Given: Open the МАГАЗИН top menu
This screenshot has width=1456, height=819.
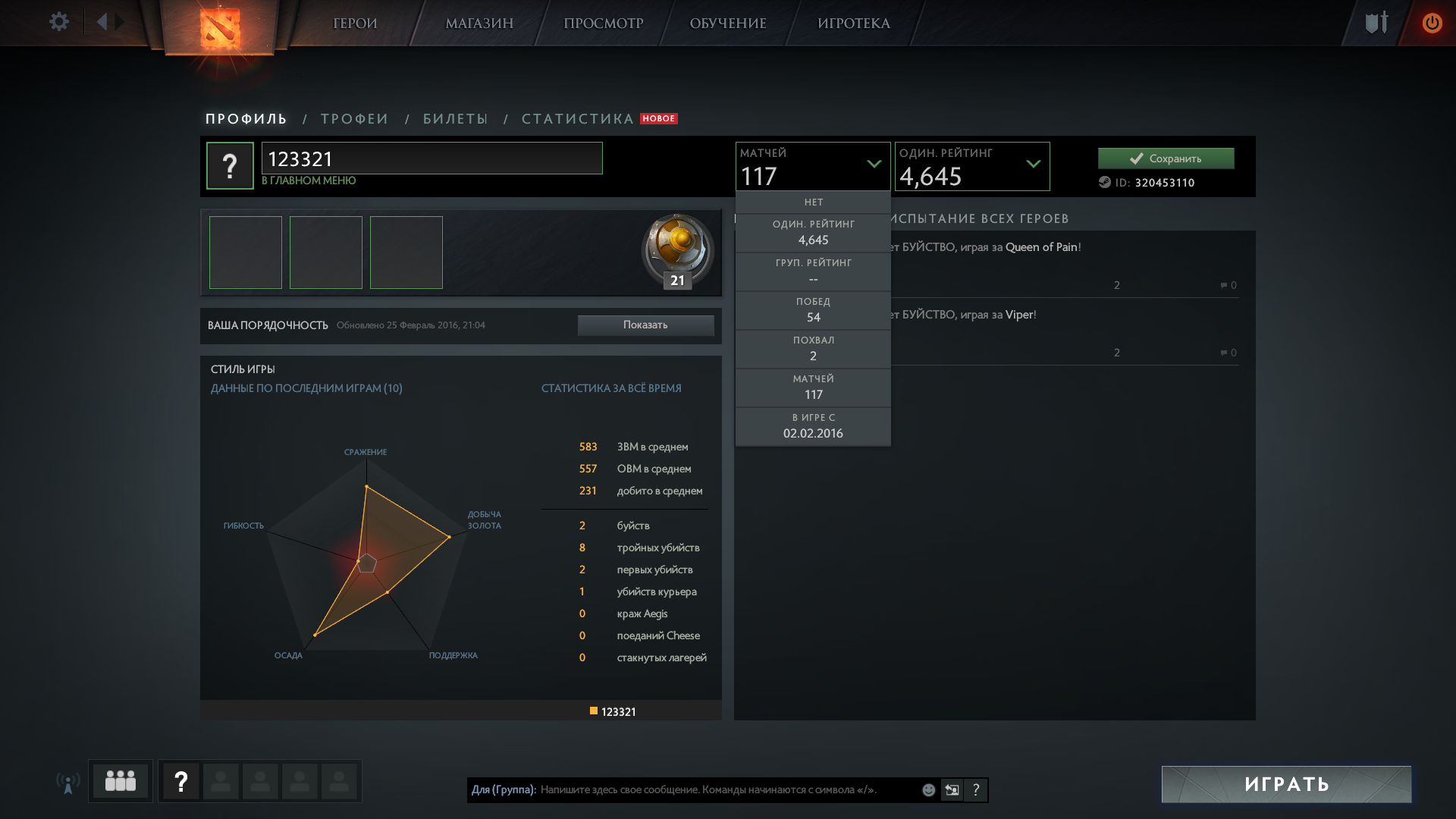Looking at the screenshot, I should pyautogui.click(x=479, y=24).
